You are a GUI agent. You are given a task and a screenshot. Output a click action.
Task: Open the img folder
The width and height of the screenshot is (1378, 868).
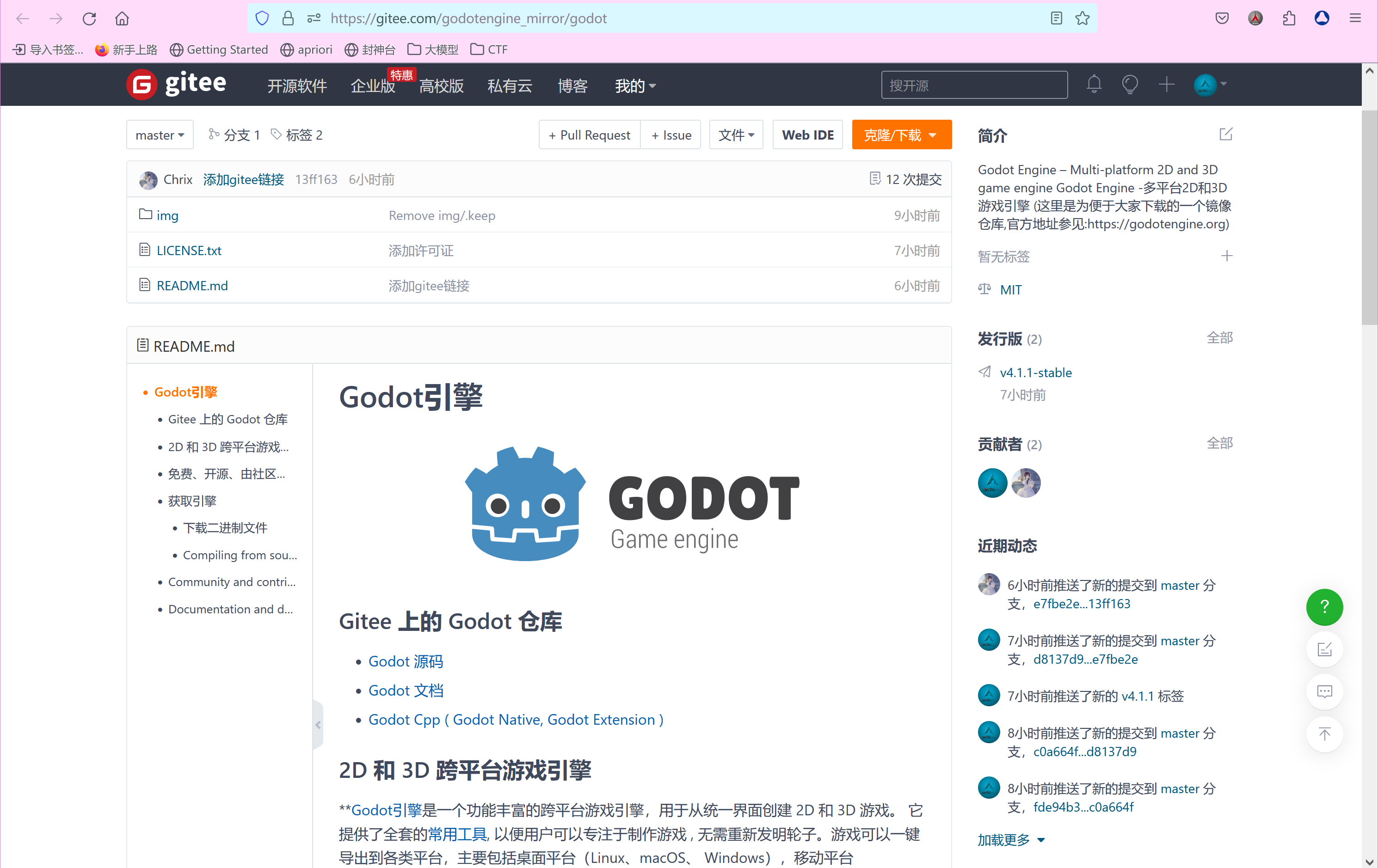(167, 215)
